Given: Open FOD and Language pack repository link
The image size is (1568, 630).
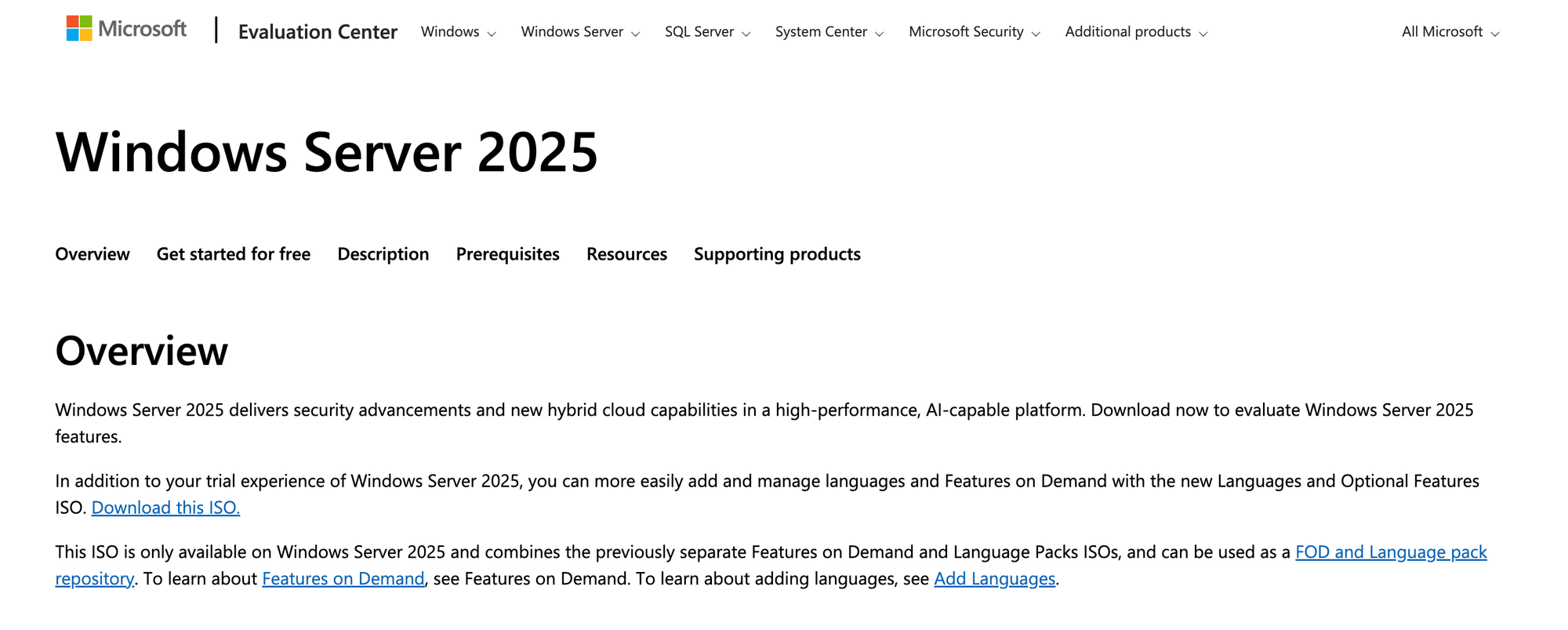Looking at the screenshot, I should click(x=1391, y=552).
